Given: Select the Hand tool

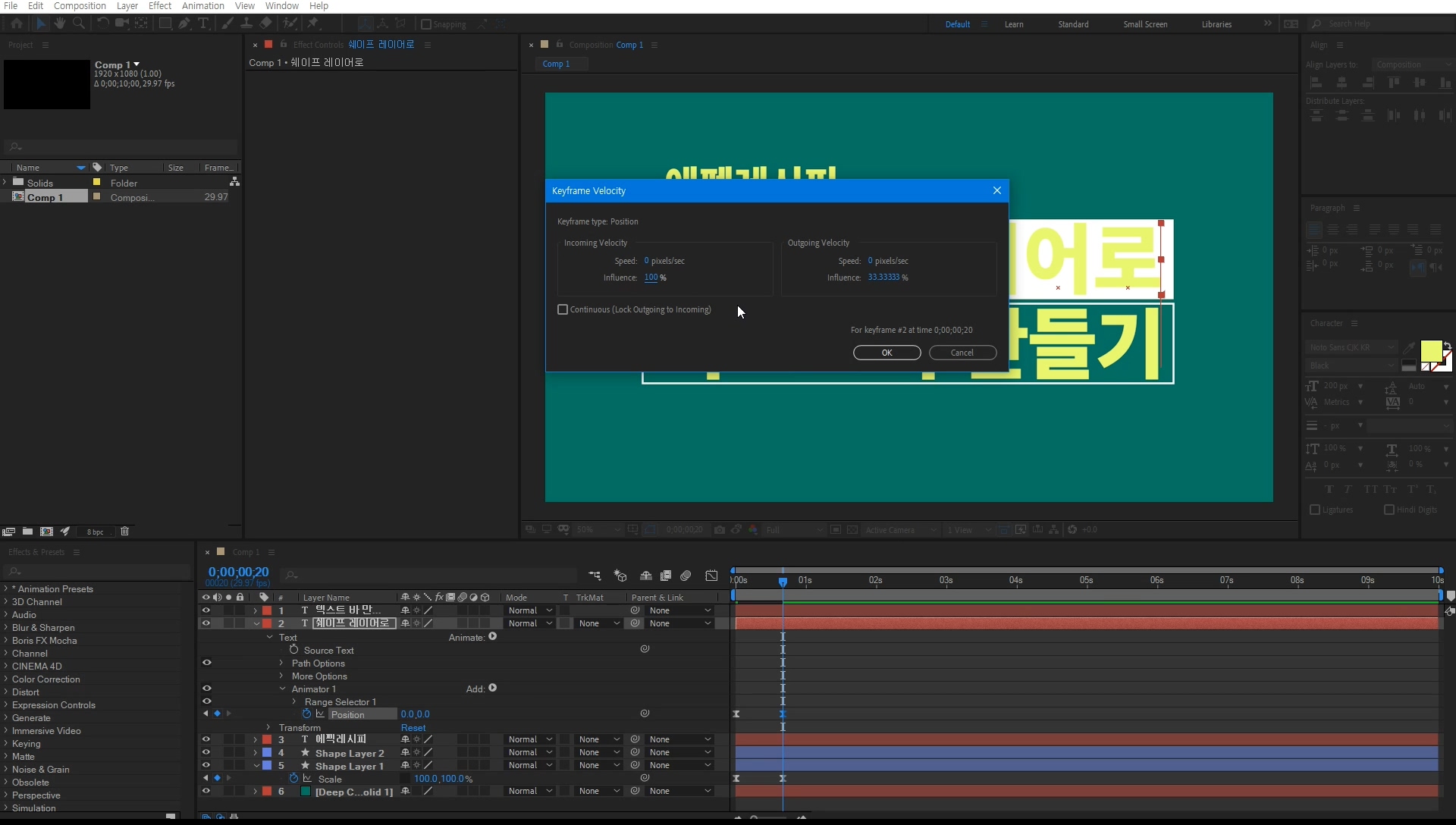Looking at the screenshot, I should pos(60,24).
